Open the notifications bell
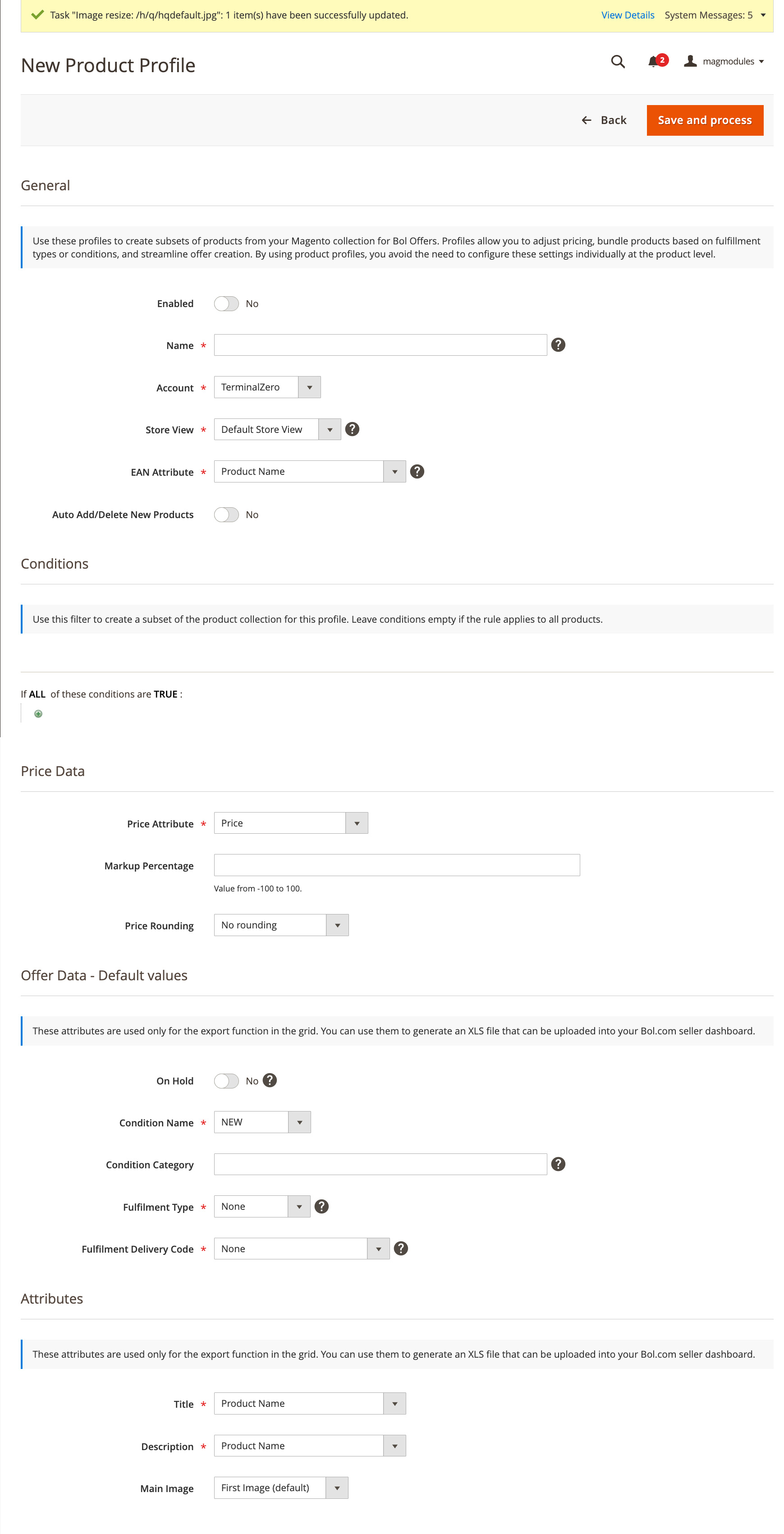The height and width of the screenshot is (1534, 784). [653, 61]
